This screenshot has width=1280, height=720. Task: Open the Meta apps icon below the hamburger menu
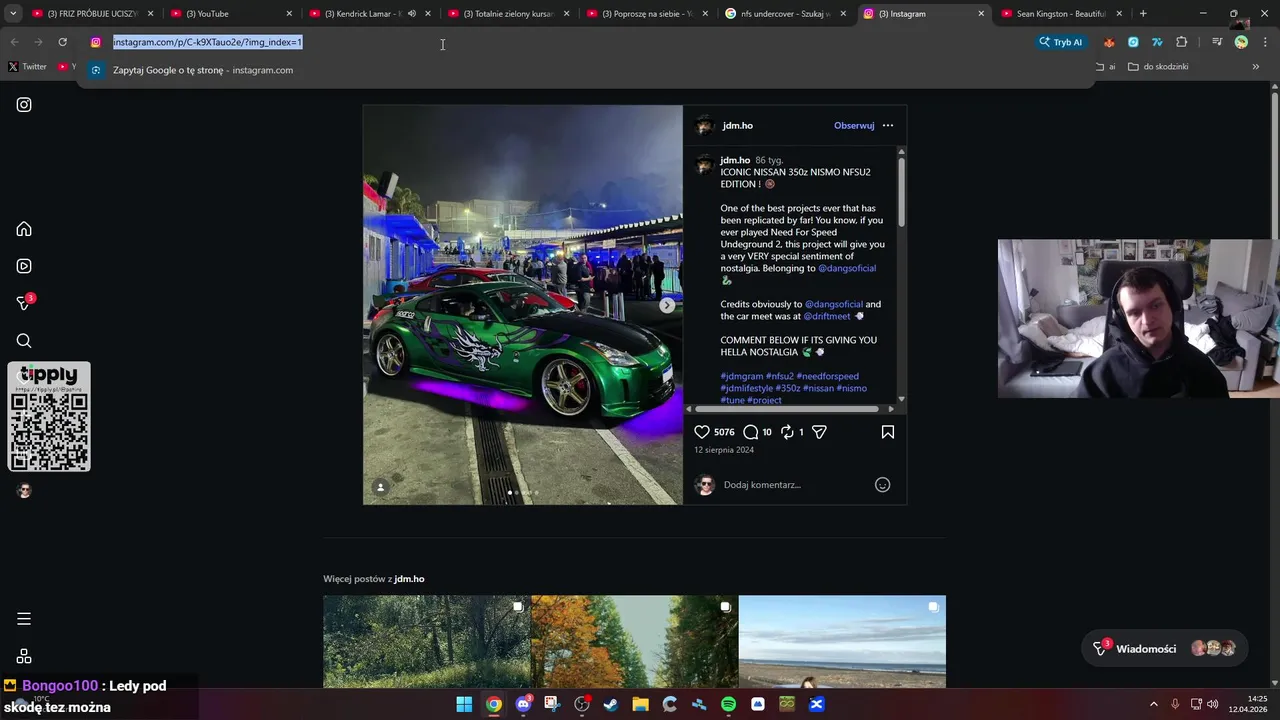[24, 656]
